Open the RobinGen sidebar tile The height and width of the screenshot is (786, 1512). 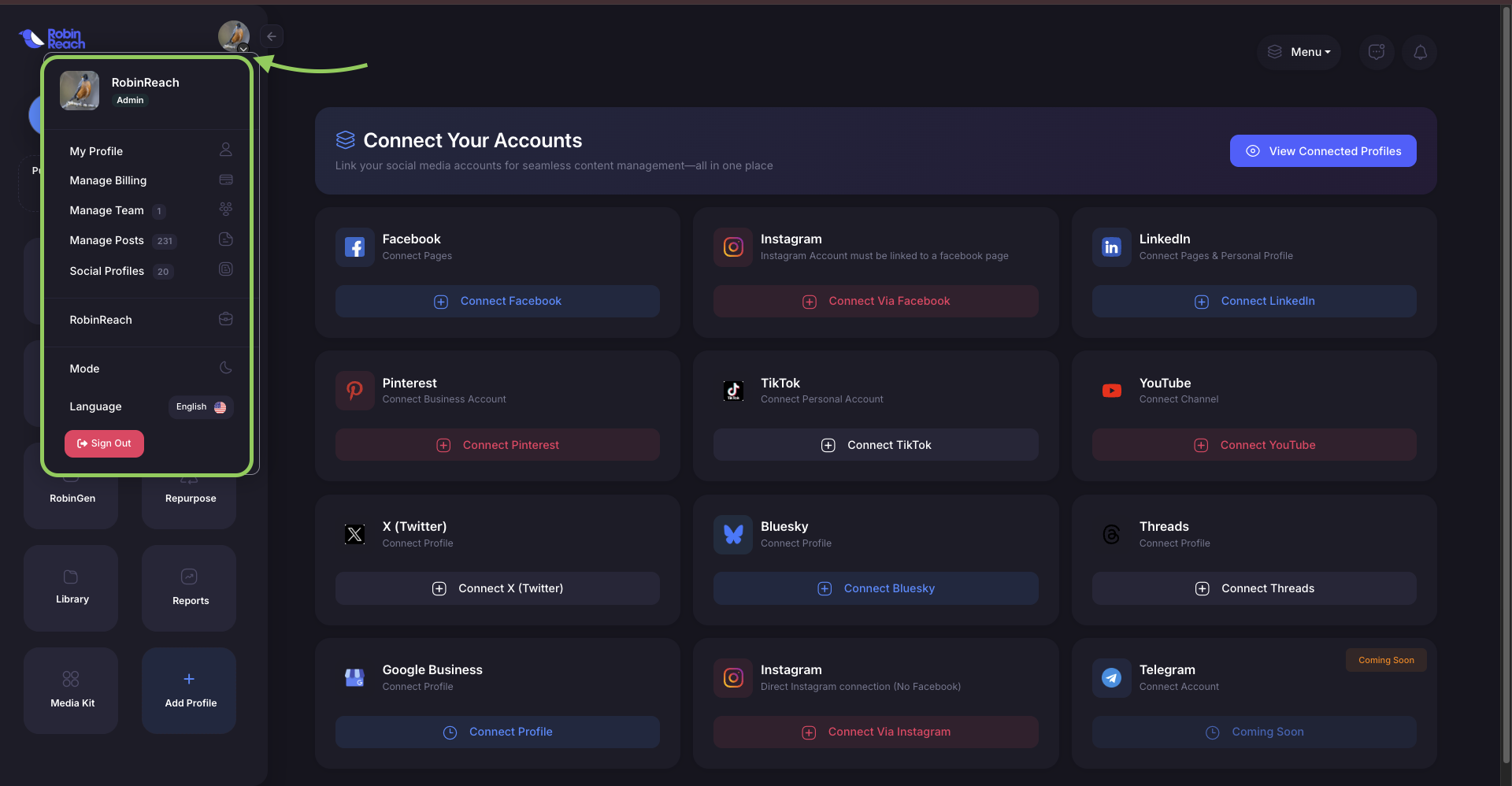pos(71,499)
